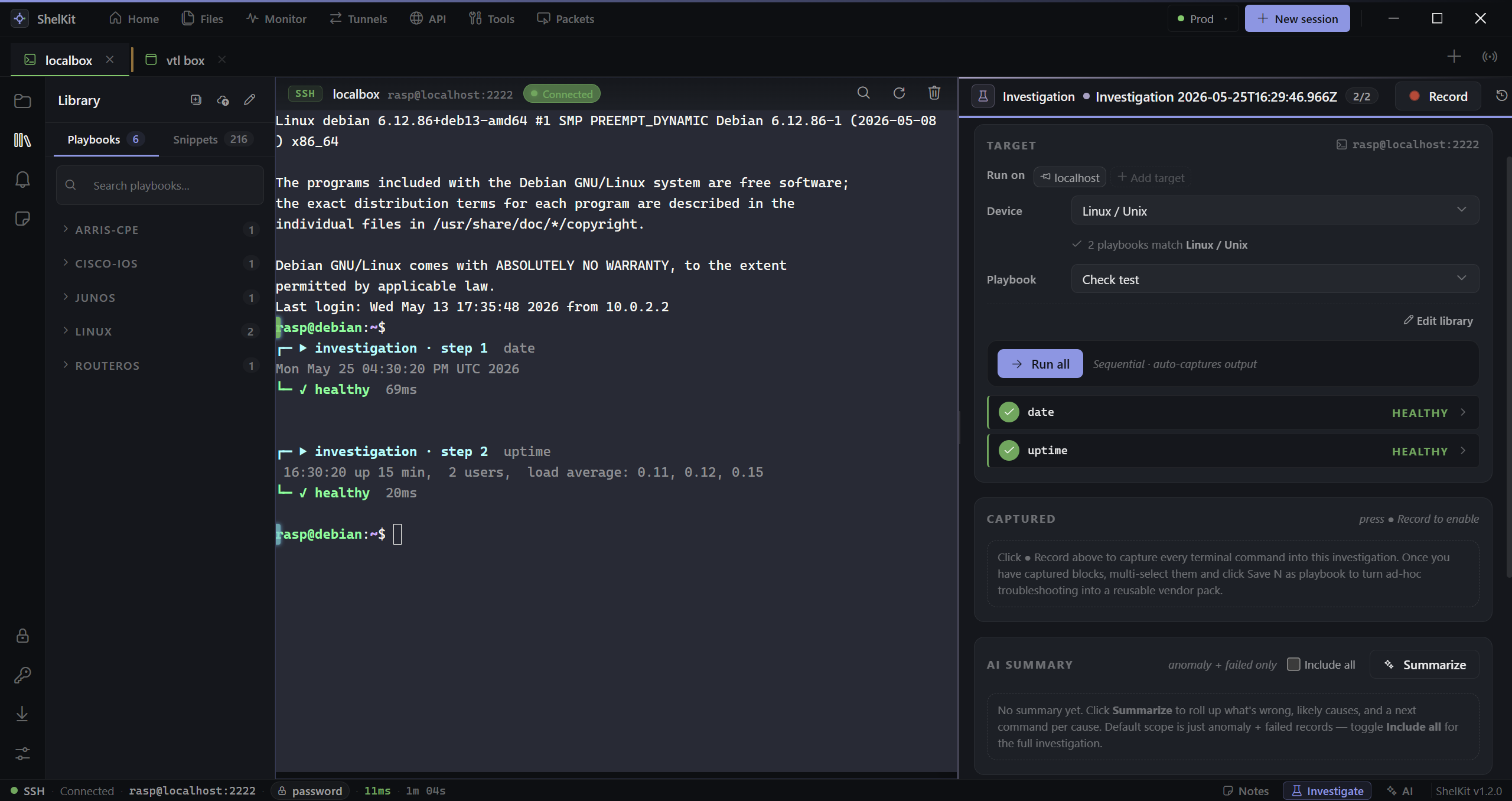Click the green check on uptime step

pyautogui.click(x=1009, y=450)
